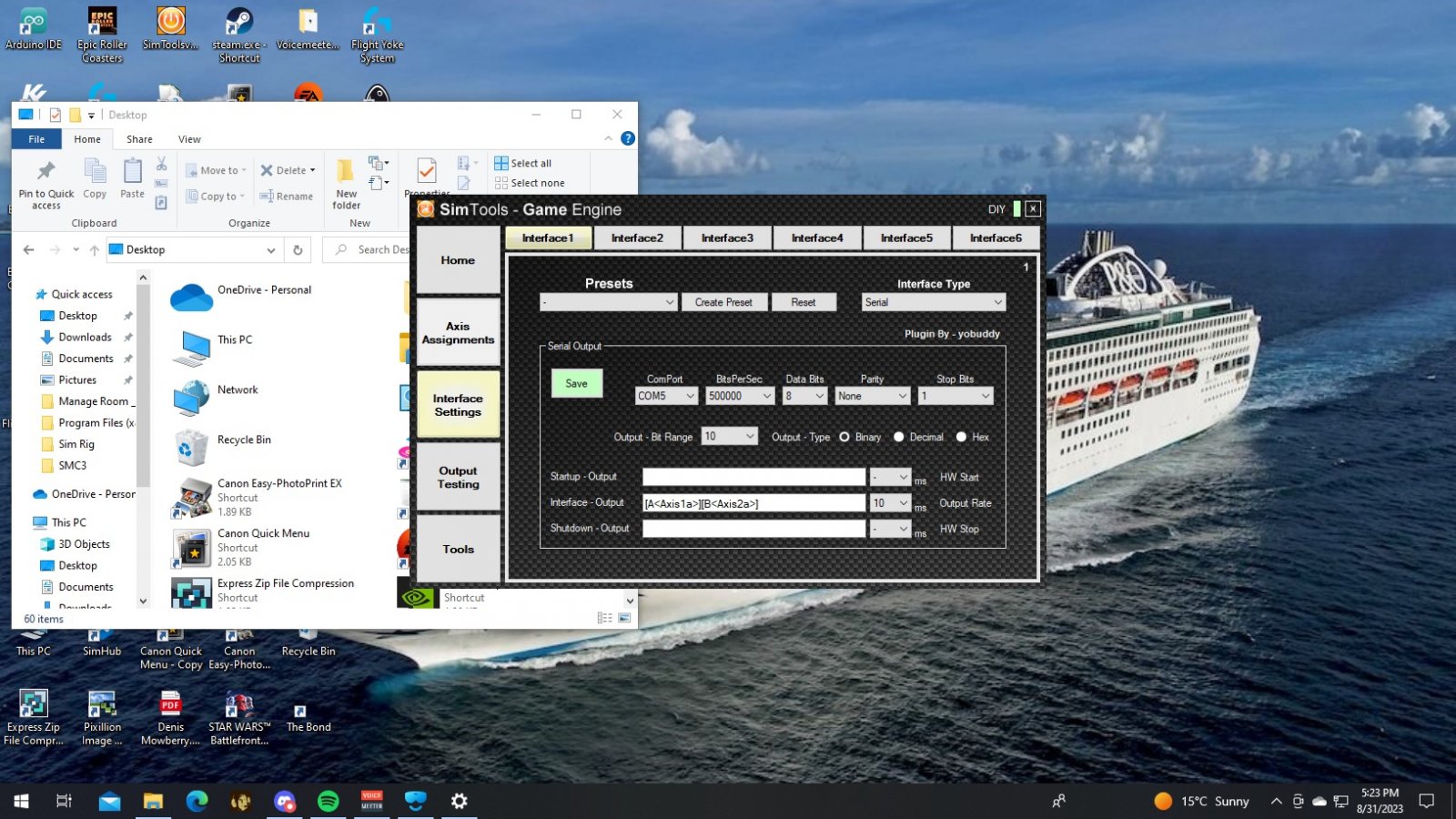The height and width of the screenshot is (819, 1456).
Task: Select Binary output type radio button
Action: (844, 437)
